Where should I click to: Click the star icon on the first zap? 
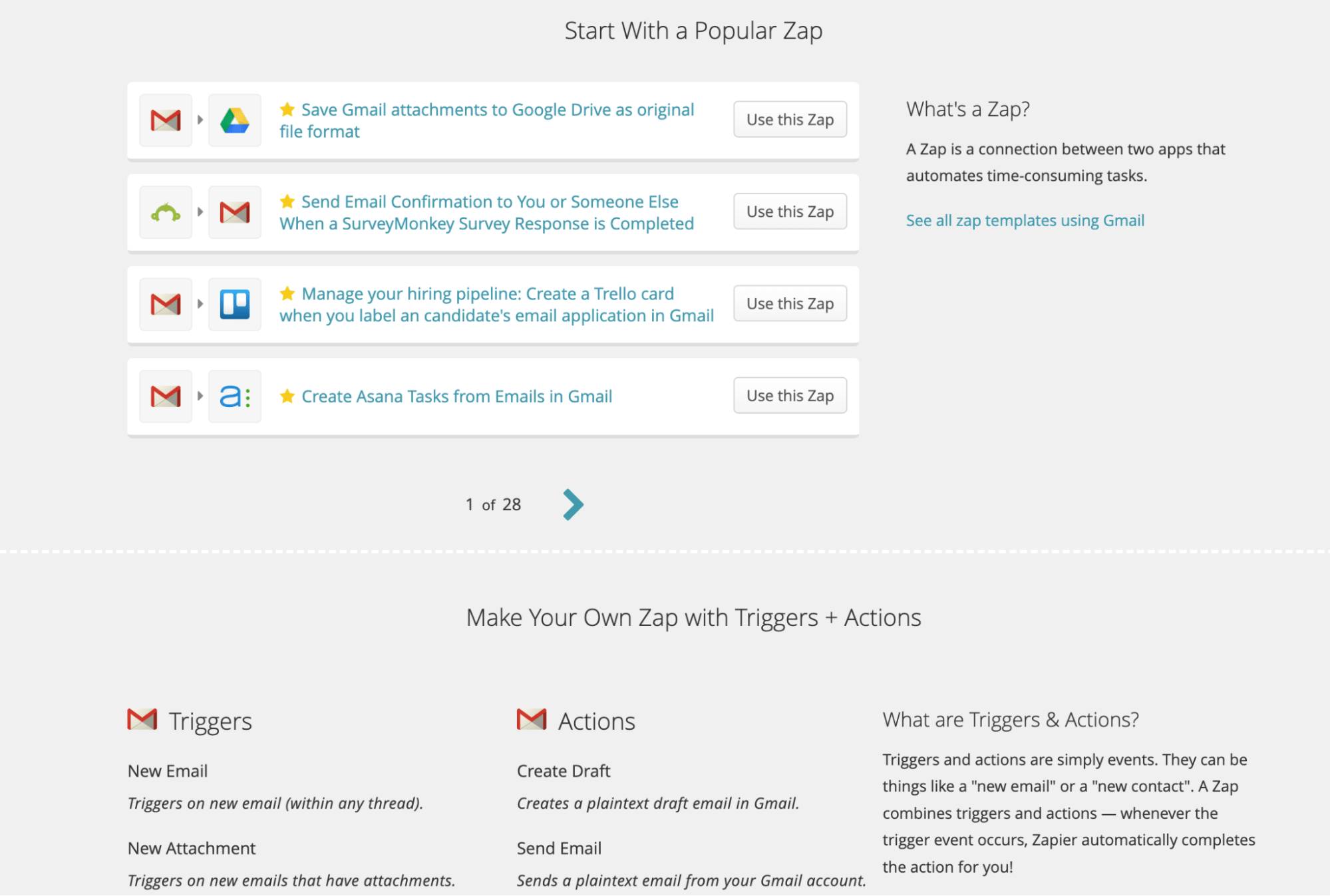pos(287,108)
